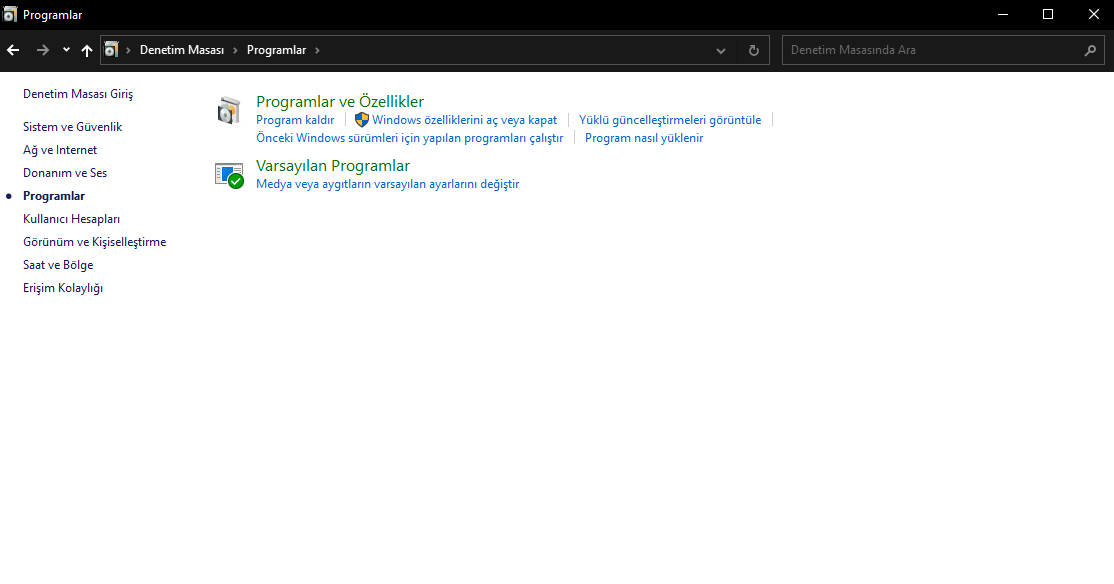Click the Control Panel icon in address bar
The image size is (1114, 584).
(x=112, y=50)
